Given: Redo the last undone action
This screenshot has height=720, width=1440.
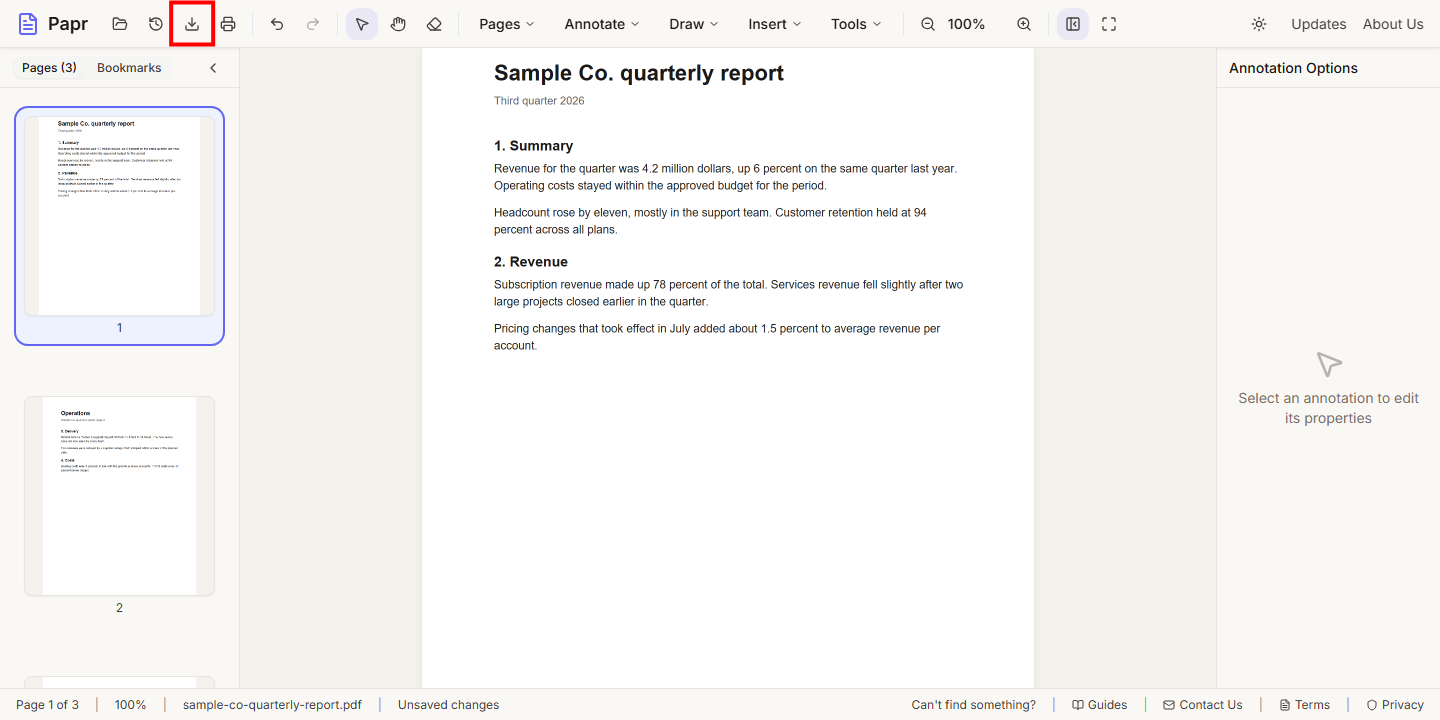Looking at the screenshot, I should (x=313, y=24).
